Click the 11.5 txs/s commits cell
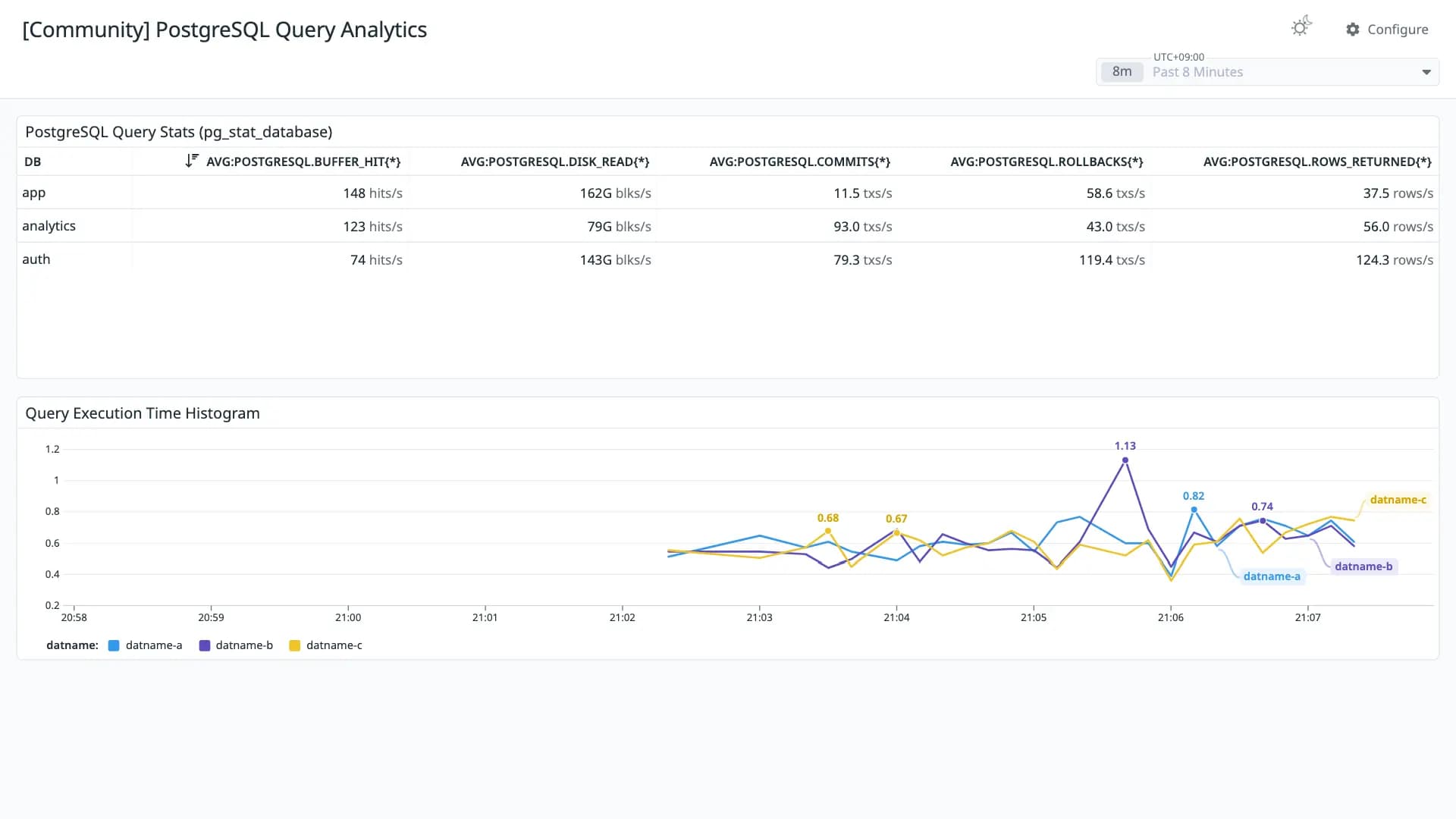 [863, 193]
